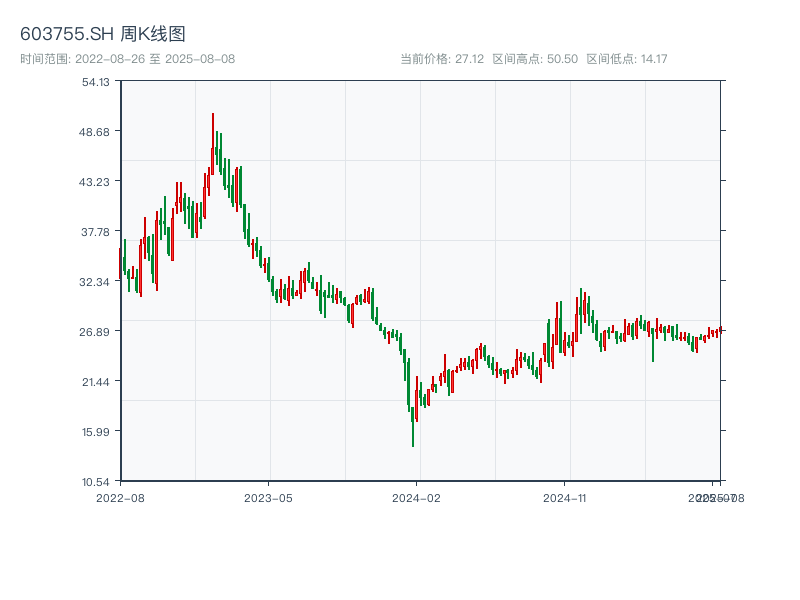Click the 10.54 y-axis price label

(96, 482)
